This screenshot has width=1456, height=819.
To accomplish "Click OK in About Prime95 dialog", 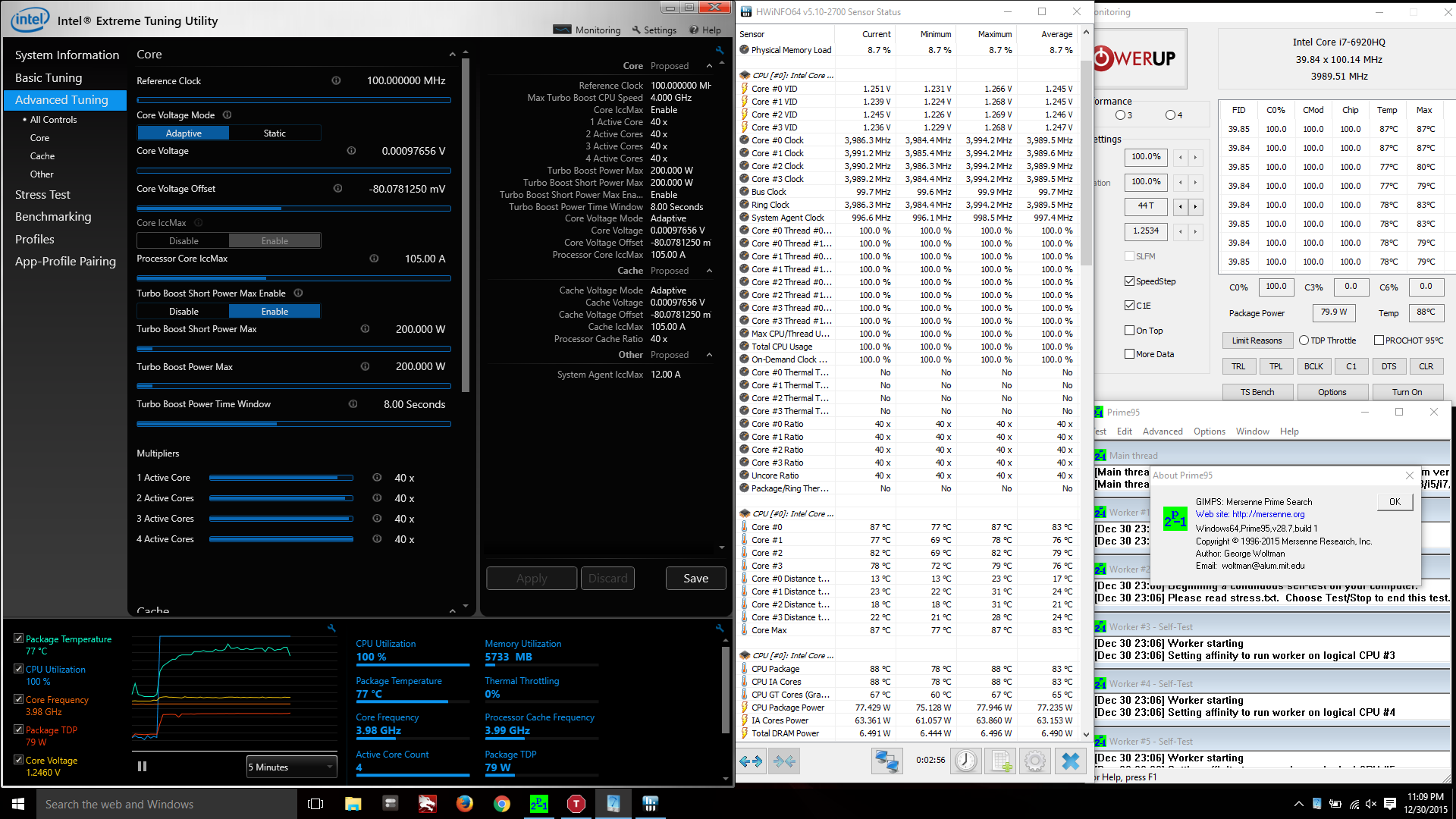I will click(1395, 502).
